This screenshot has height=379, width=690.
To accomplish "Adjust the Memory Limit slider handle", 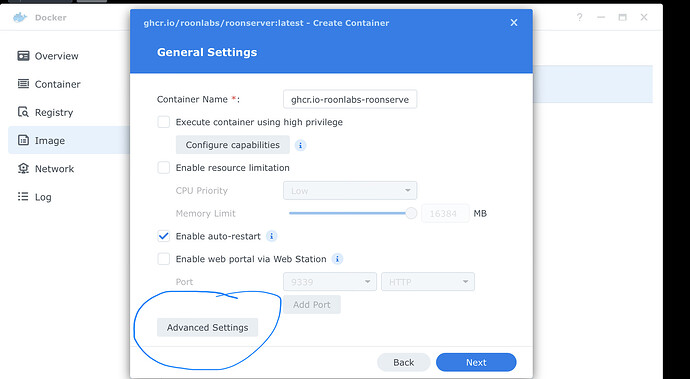I will (411, 213).
